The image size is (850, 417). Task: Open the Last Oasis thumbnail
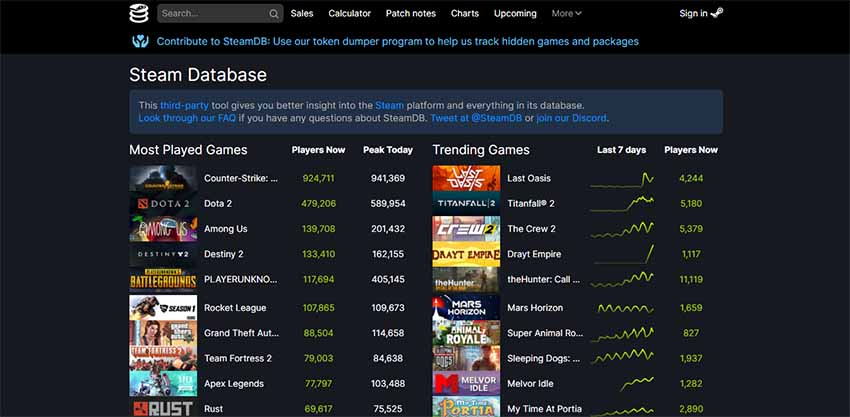(x=466, y=178)
